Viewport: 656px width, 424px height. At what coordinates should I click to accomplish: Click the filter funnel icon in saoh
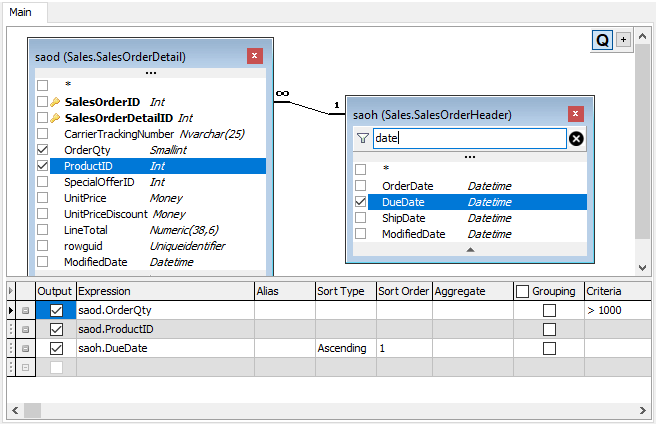pyautogui.click(x=363, y=138)
